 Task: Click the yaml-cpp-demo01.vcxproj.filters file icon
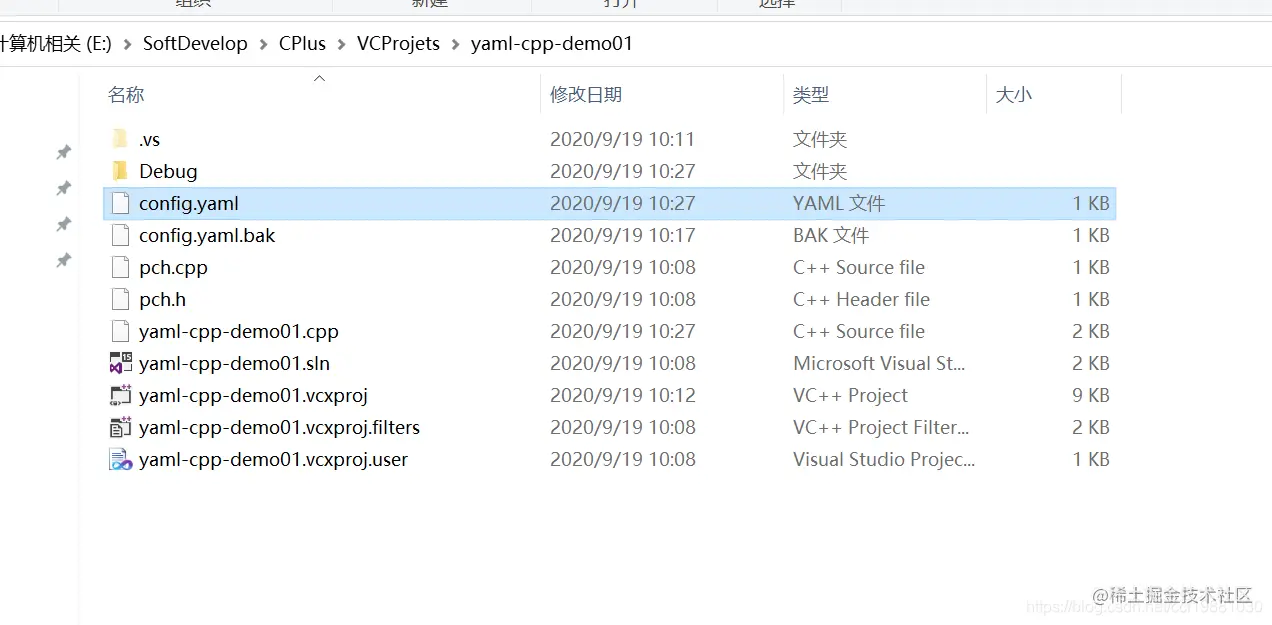coord(120,427)
